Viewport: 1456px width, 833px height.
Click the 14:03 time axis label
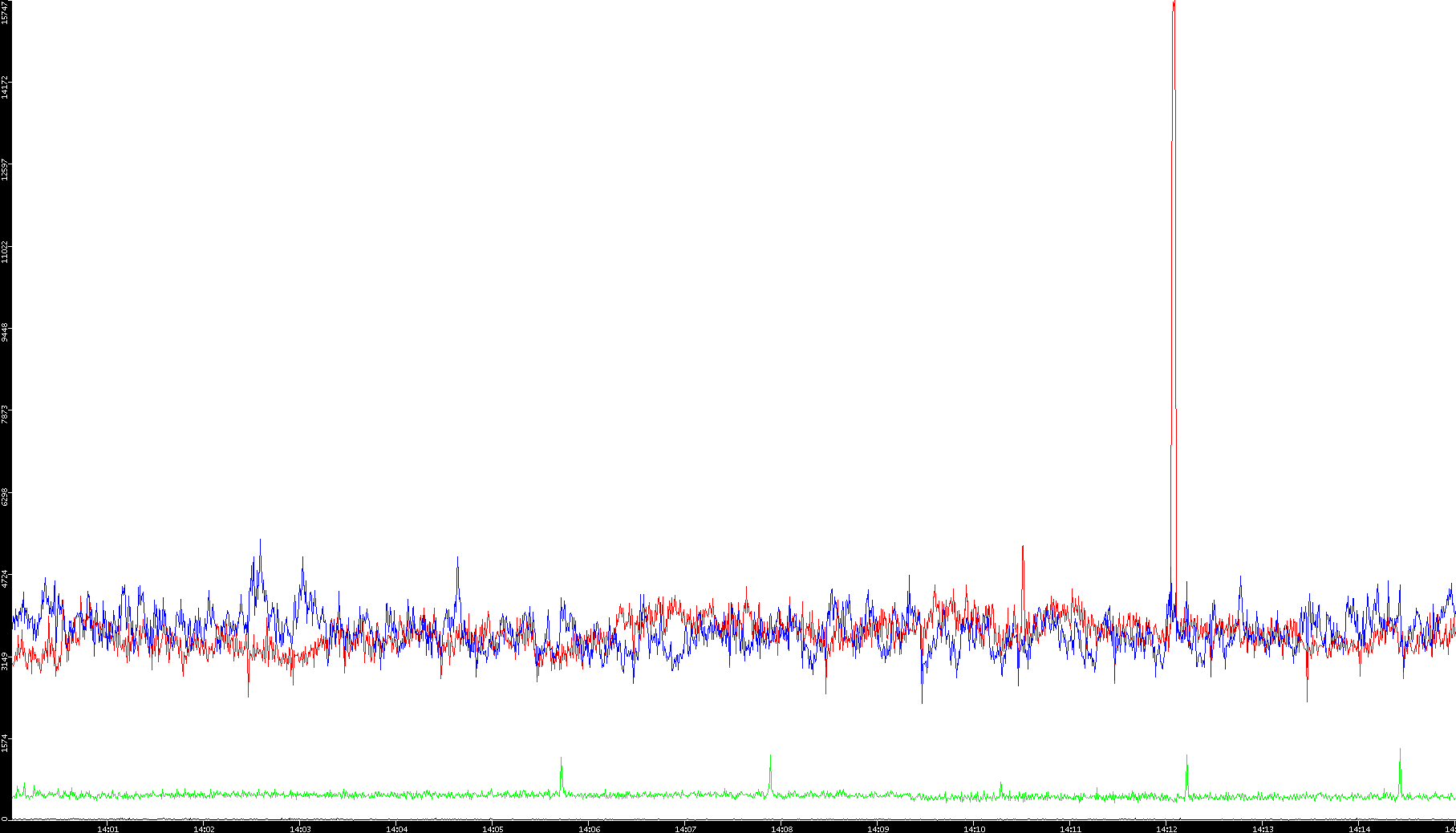[300, 829]
